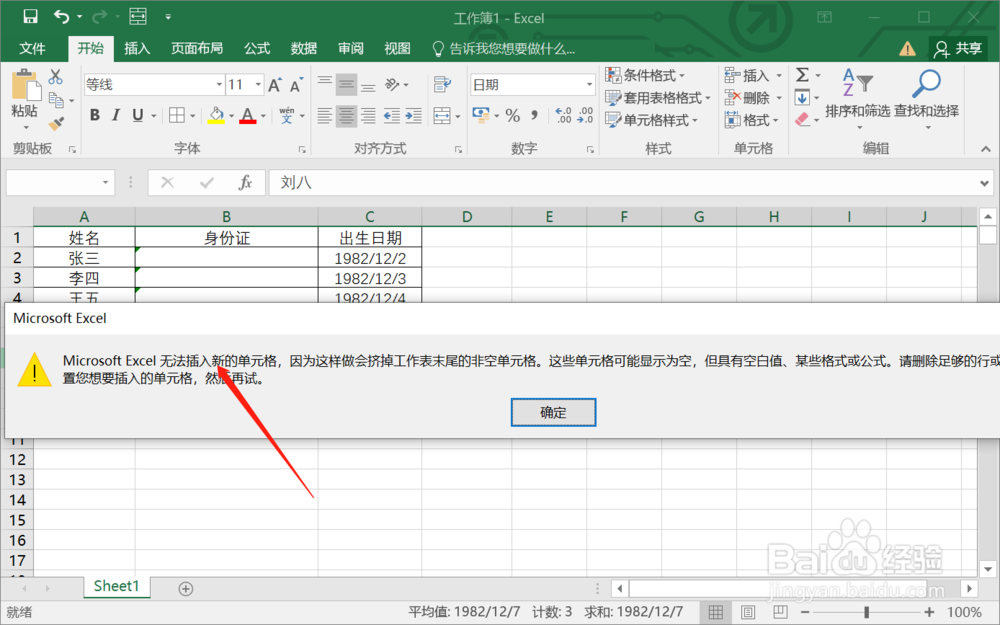
Task: Toggle Italic formatting
Action: pos(115,115)
